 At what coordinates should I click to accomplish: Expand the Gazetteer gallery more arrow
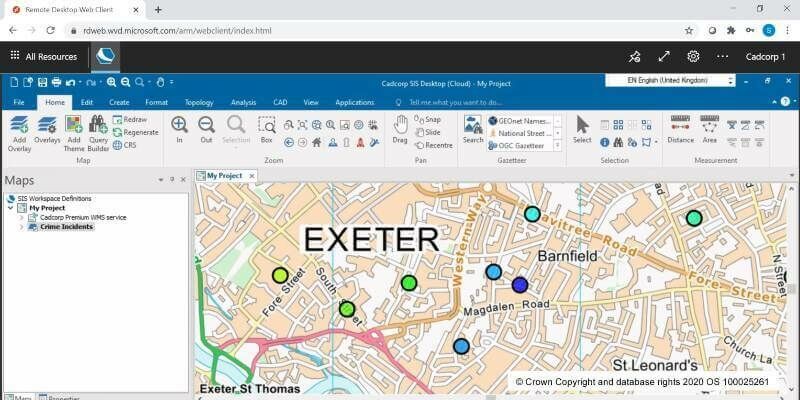coord(558,145)
